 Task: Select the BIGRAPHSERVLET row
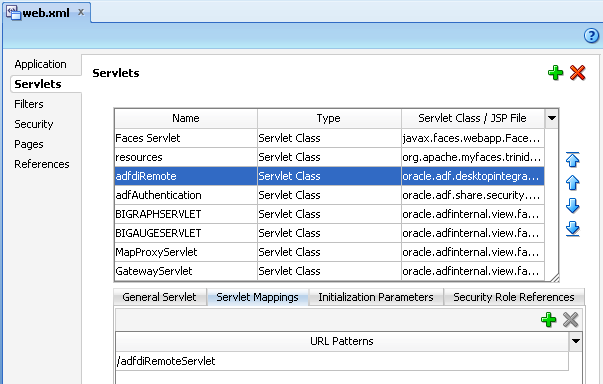tap(329, 214)
